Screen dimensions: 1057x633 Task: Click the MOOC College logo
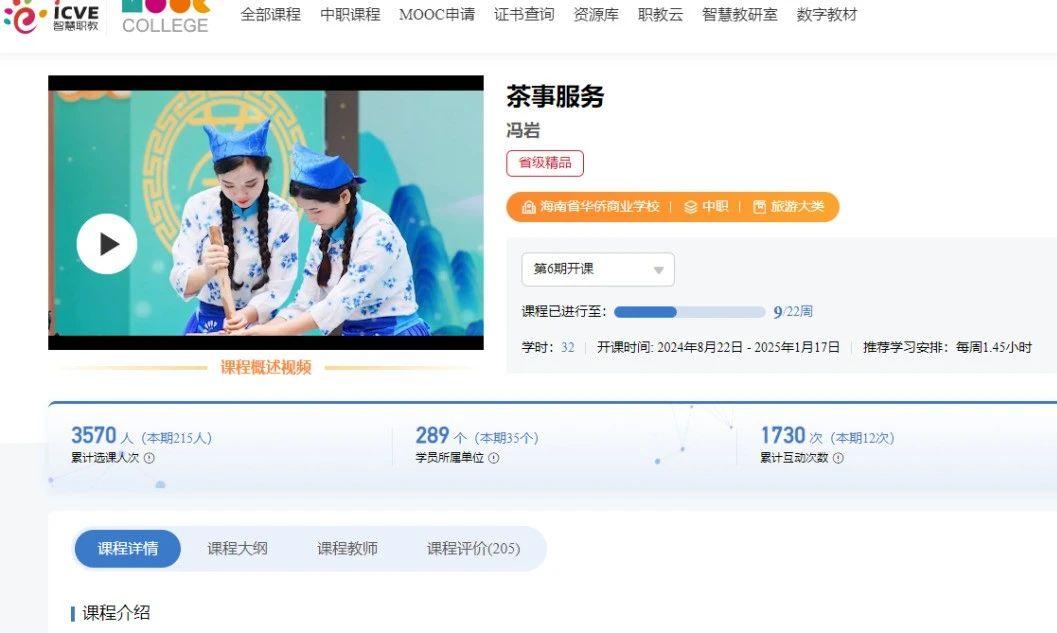[x=165, y=17]
